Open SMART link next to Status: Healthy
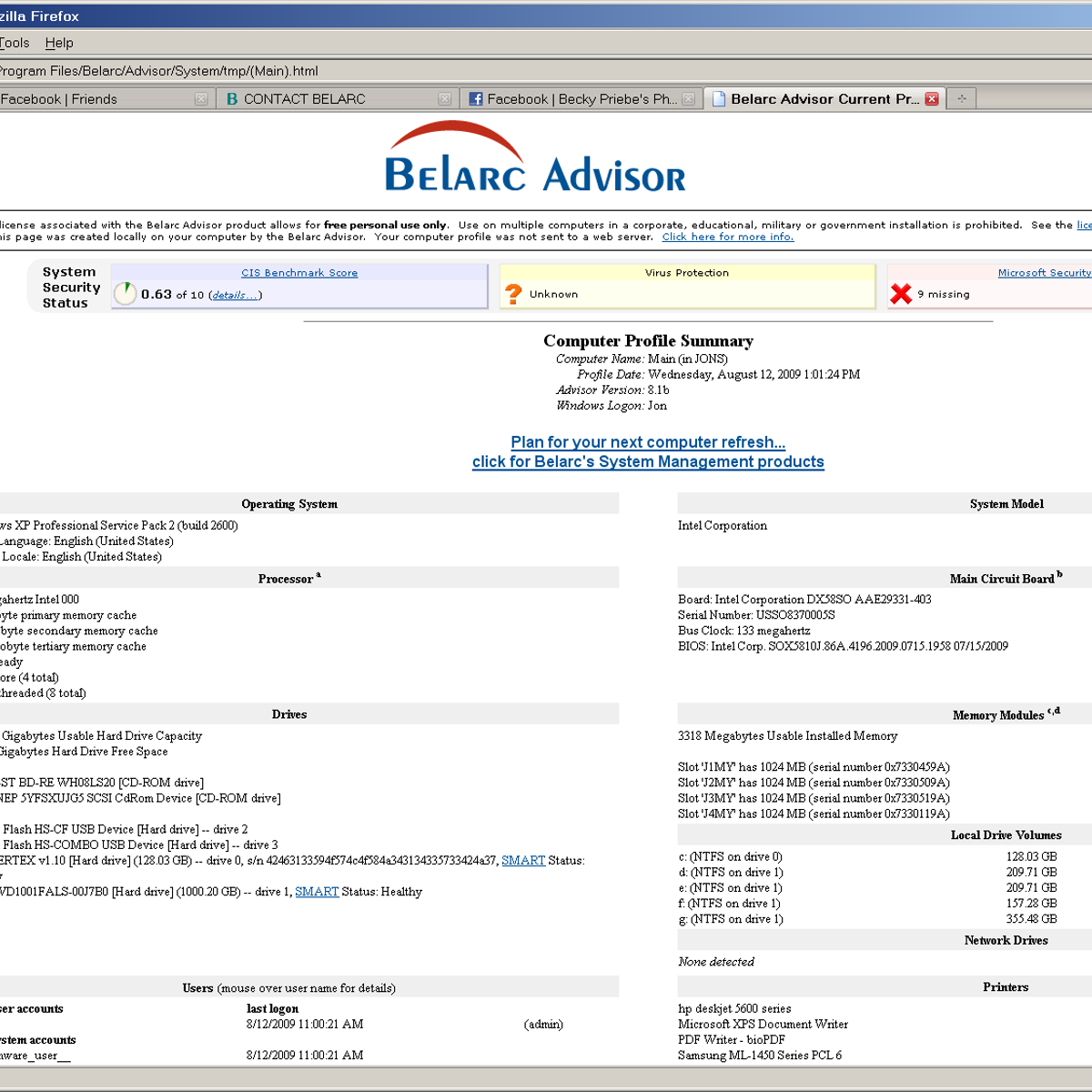The width and height of the screenshot is (1092, 1092). [x=317, y=892]
